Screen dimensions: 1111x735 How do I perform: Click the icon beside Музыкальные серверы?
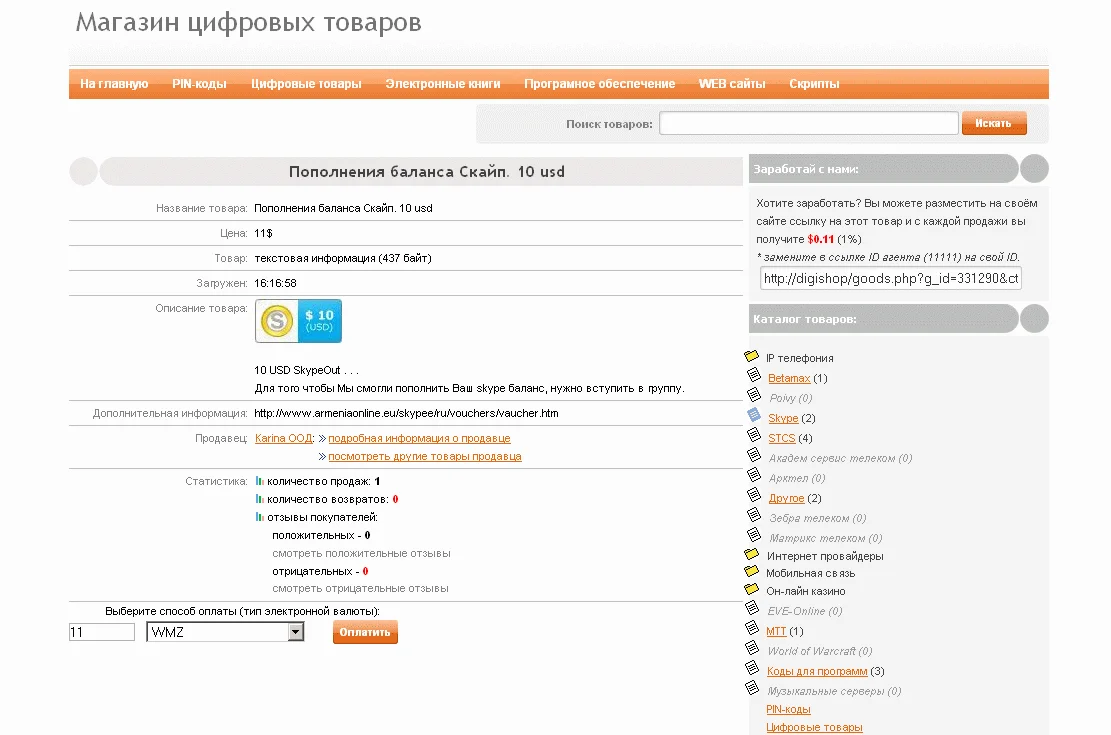pos(752,687)
